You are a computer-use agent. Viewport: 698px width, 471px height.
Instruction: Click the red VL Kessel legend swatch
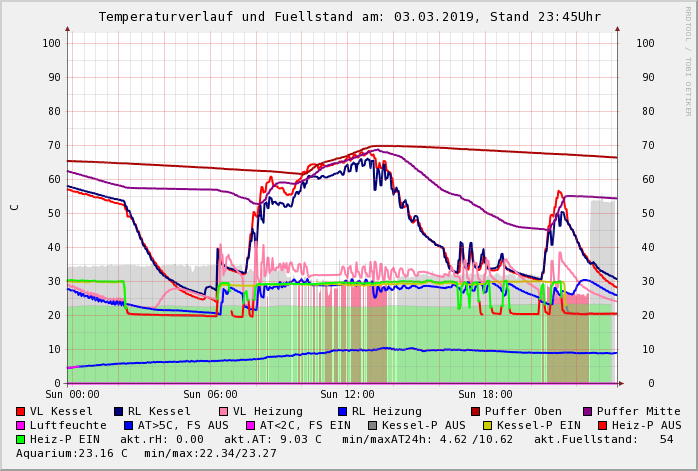pos(21,411)
